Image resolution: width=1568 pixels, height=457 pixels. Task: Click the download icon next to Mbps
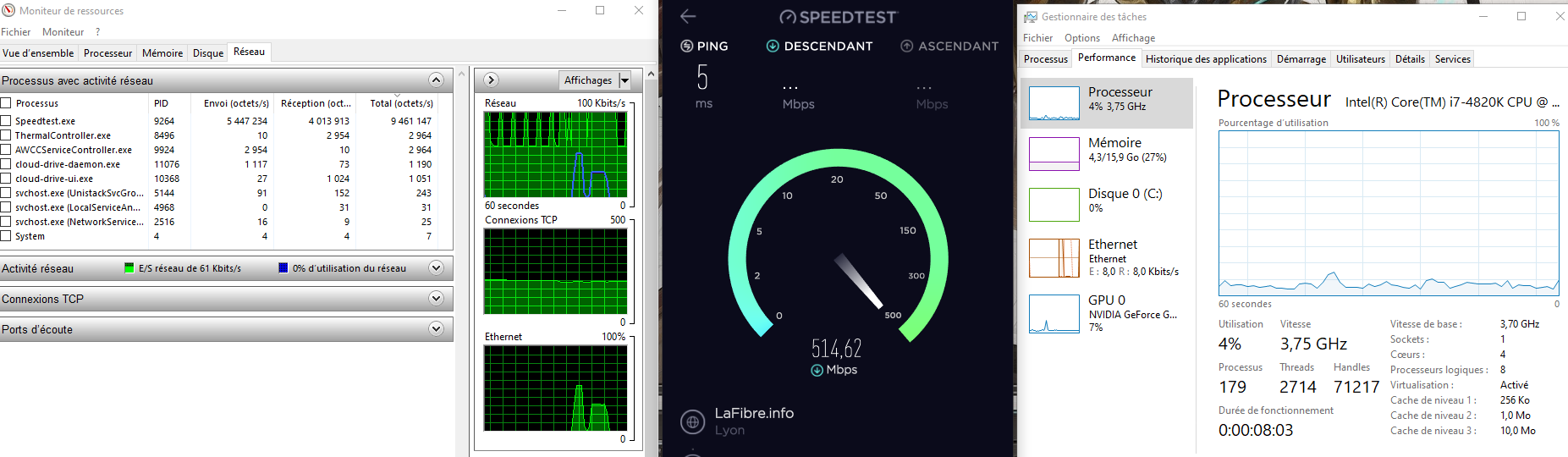pos(817,370)
